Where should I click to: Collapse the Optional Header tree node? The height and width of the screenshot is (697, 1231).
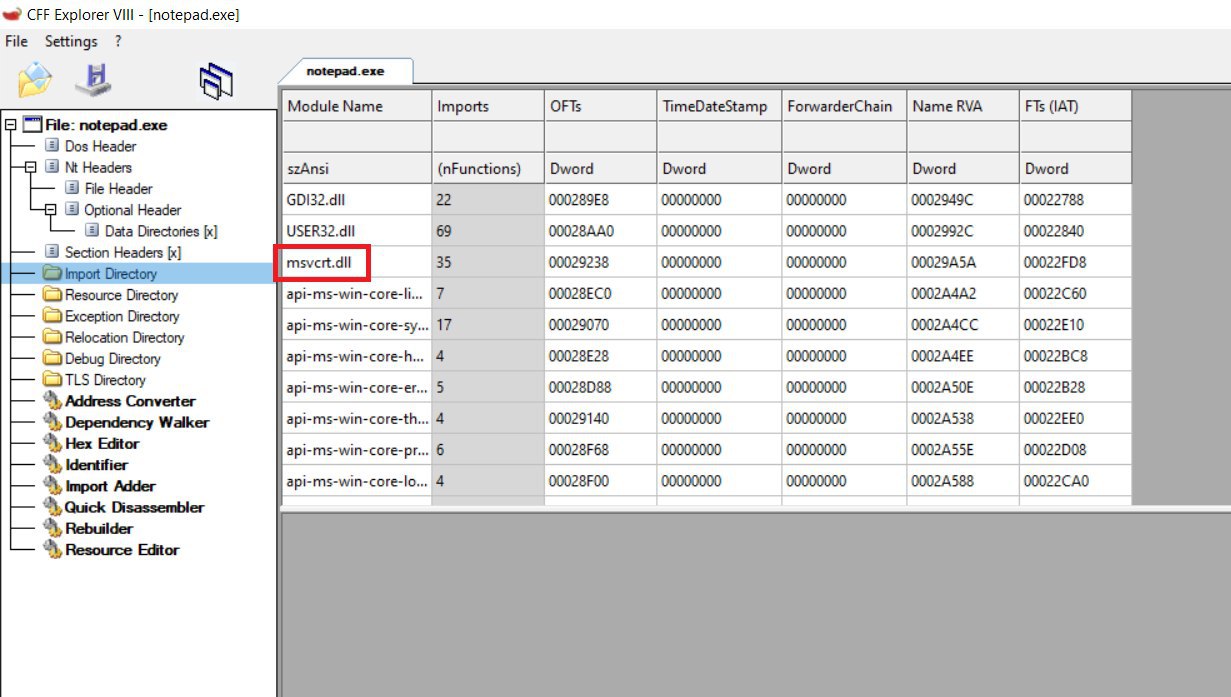tap(51, 210)
